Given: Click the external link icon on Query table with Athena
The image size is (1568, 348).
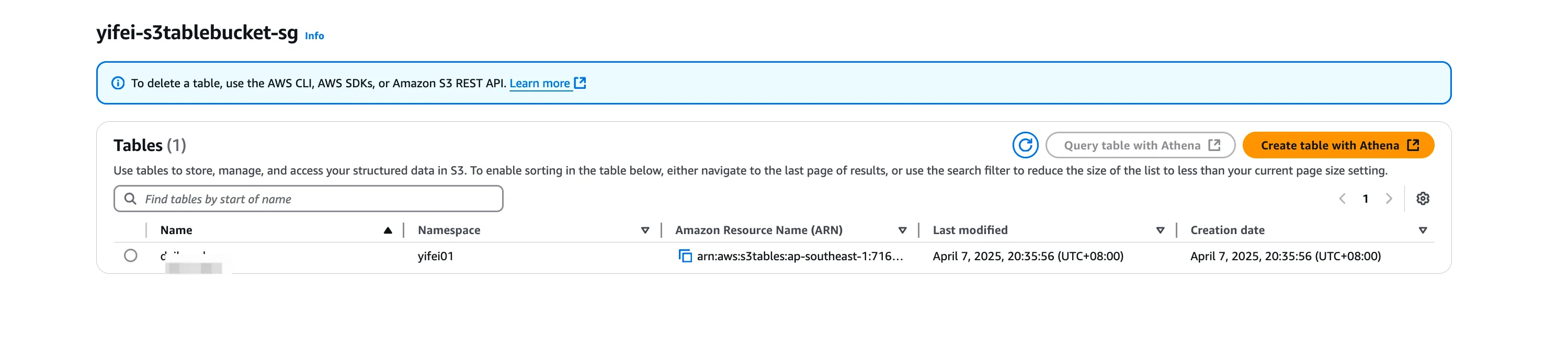Looking at the screenshot, I should pyautogui.click(x=1215, y=145).
